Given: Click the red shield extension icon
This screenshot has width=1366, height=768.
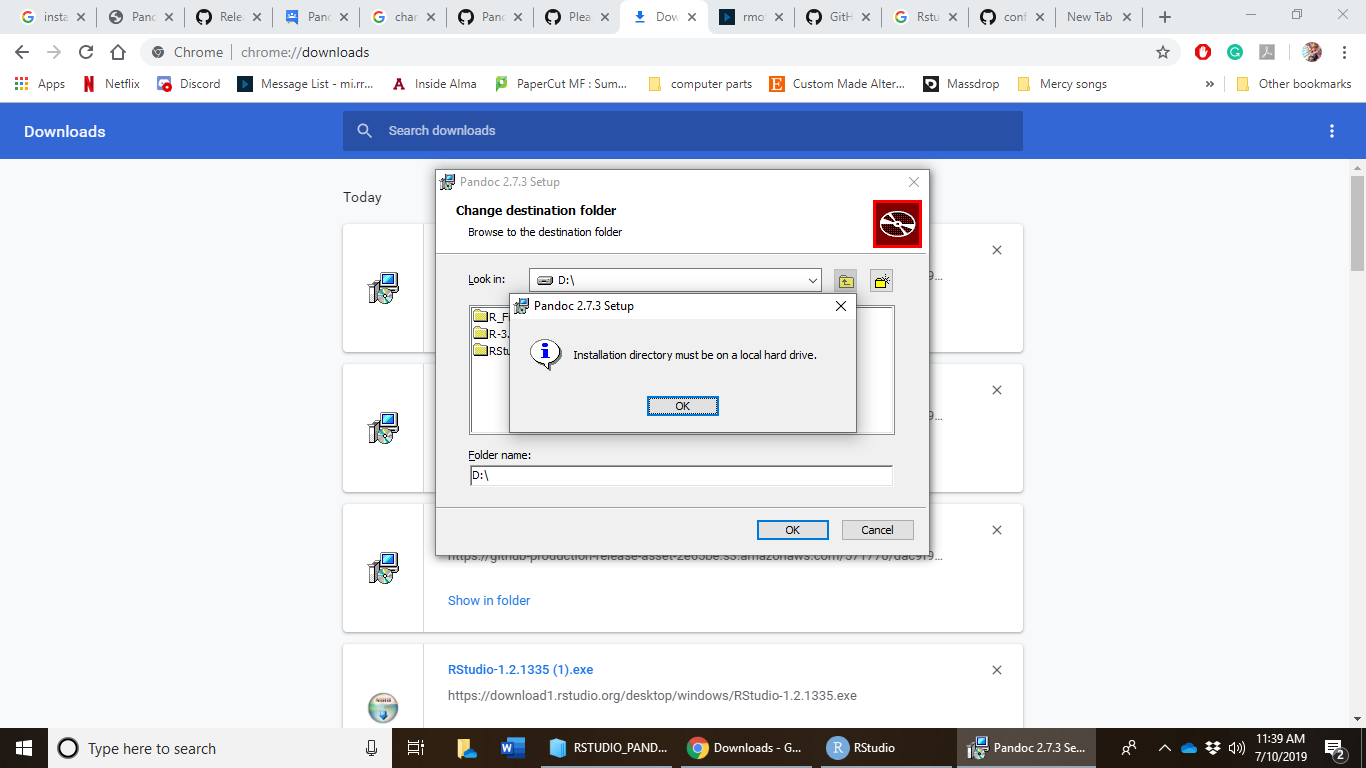Looking at the screenshot, I should pos(1203,52).
